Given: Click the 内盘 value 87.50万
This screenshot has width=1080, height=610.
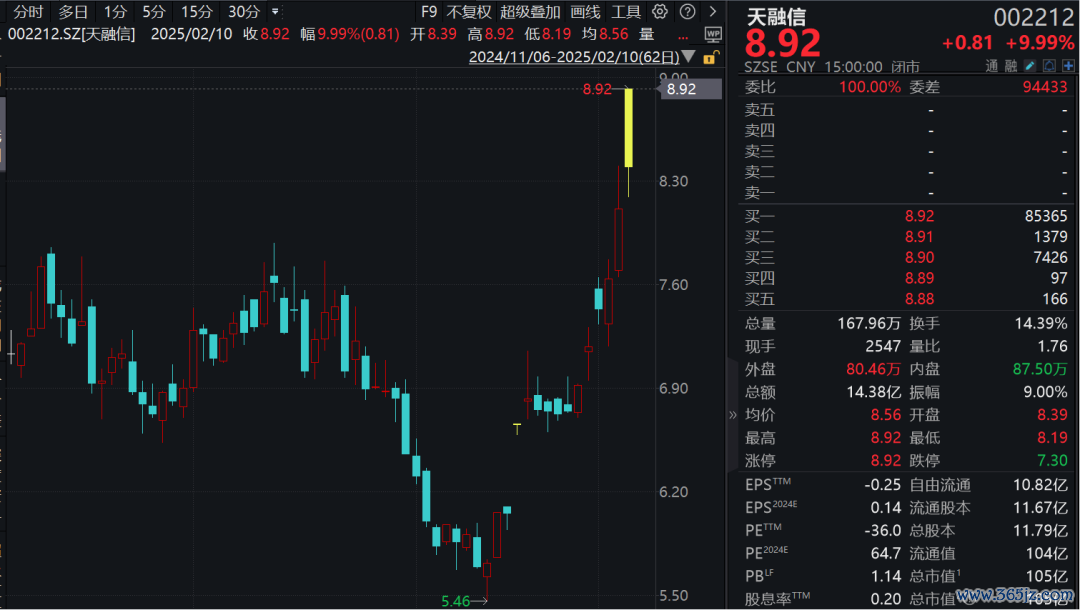Looking at the screenshot, I should pos(1040,369).
